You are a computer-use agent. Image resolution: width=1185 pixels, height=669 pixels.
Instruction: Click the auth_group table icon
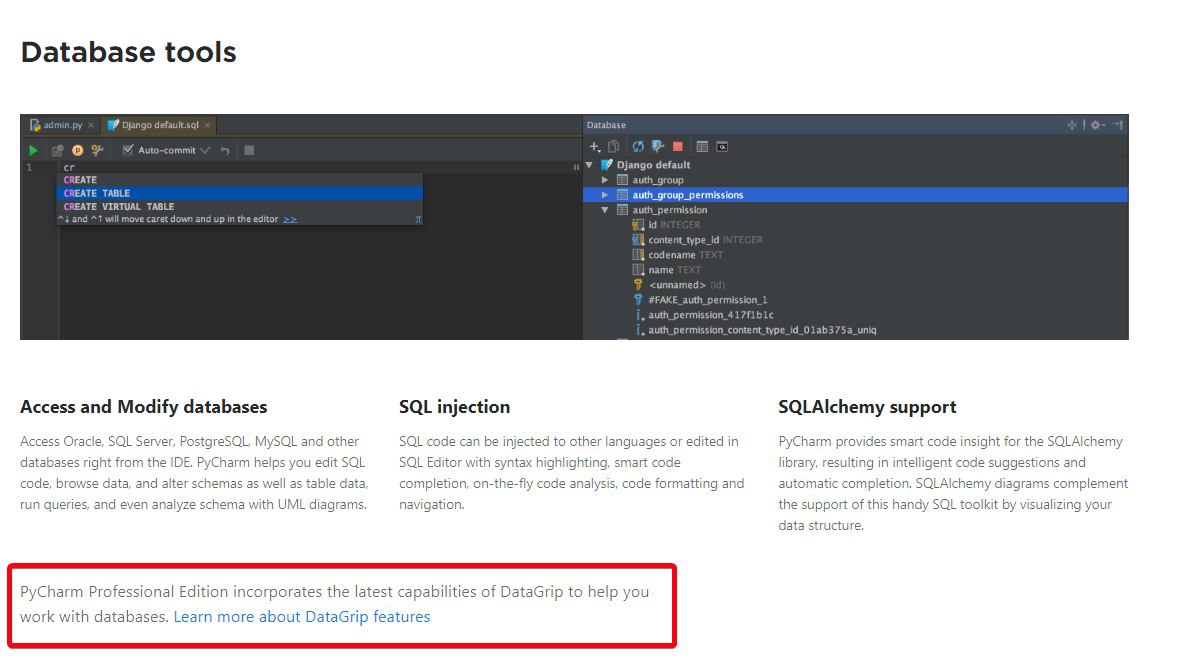pyautogui.click(x=622, y=180)
